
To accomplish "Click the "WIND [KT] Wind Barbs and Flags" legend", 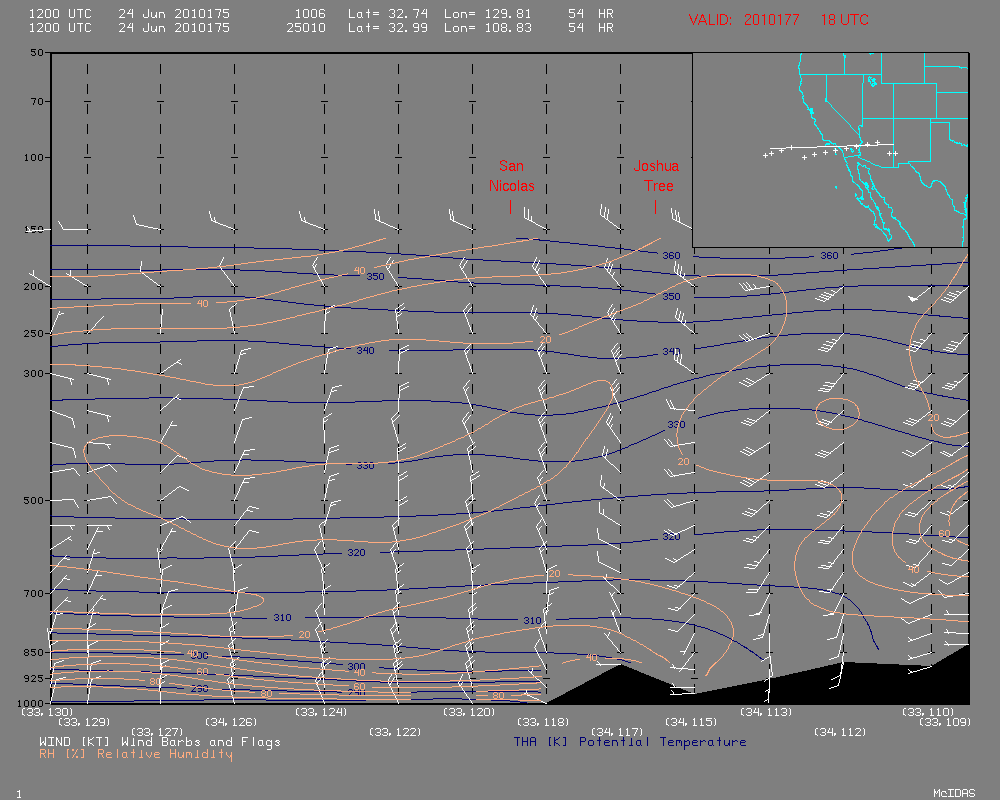I will point(159,742).
